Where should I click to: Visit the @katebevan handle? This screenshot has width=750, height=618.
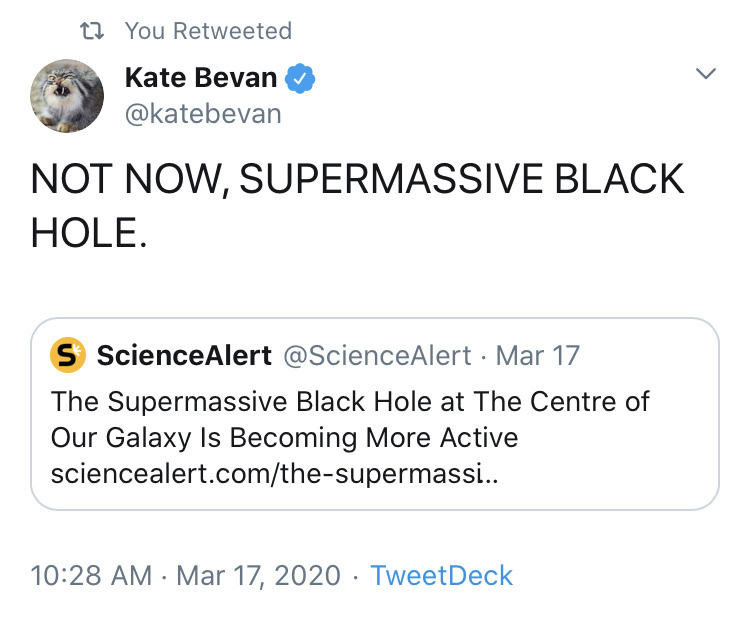pos(203,114)
